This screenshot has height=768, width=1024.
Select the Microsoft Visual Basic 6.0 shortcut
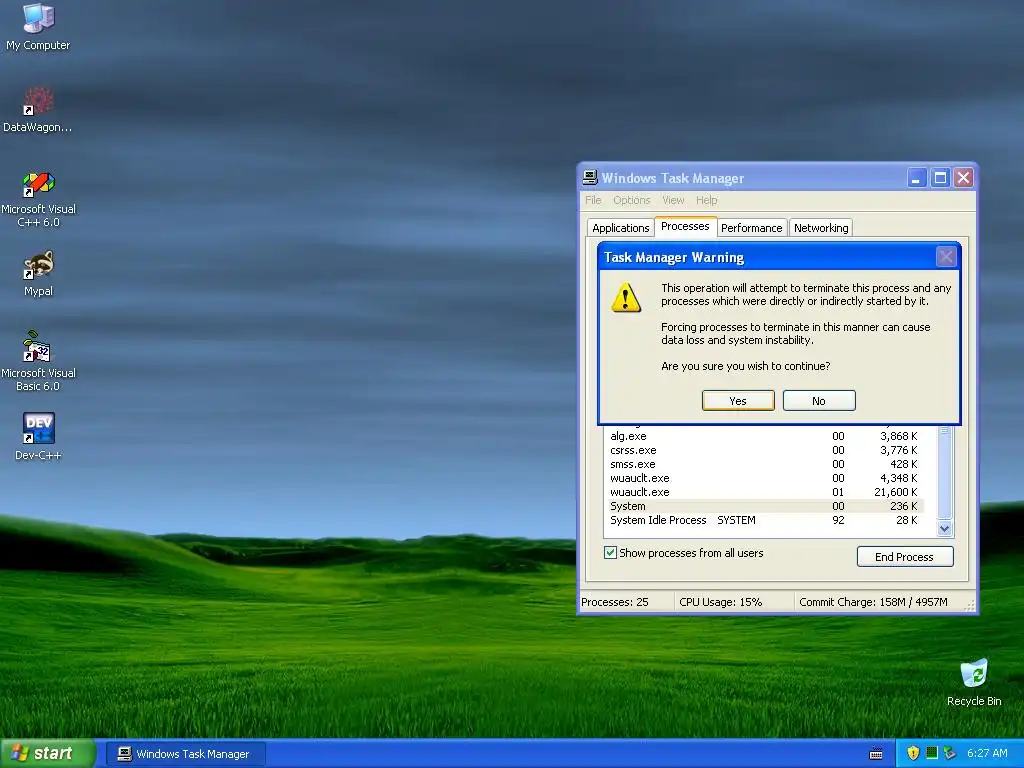point(38,362)
